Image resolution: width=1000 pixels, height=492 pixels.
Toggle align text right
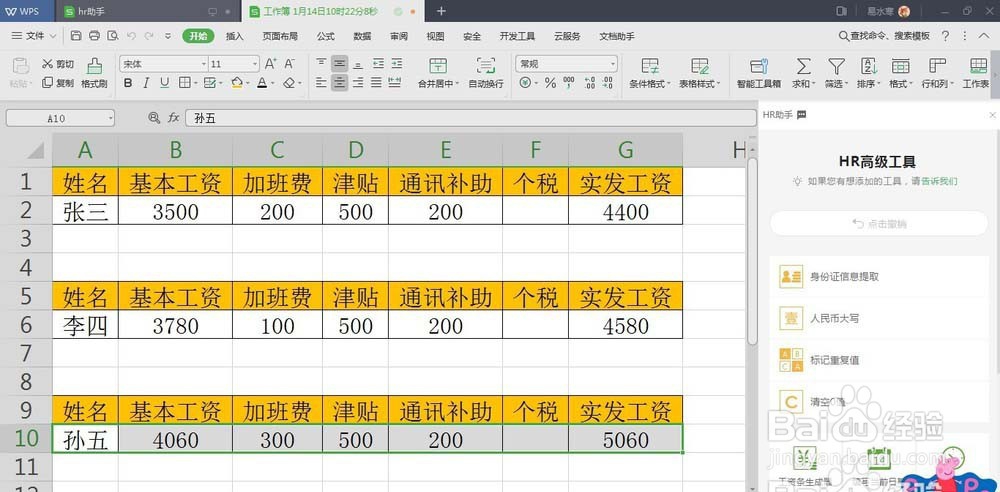(358, 82)
